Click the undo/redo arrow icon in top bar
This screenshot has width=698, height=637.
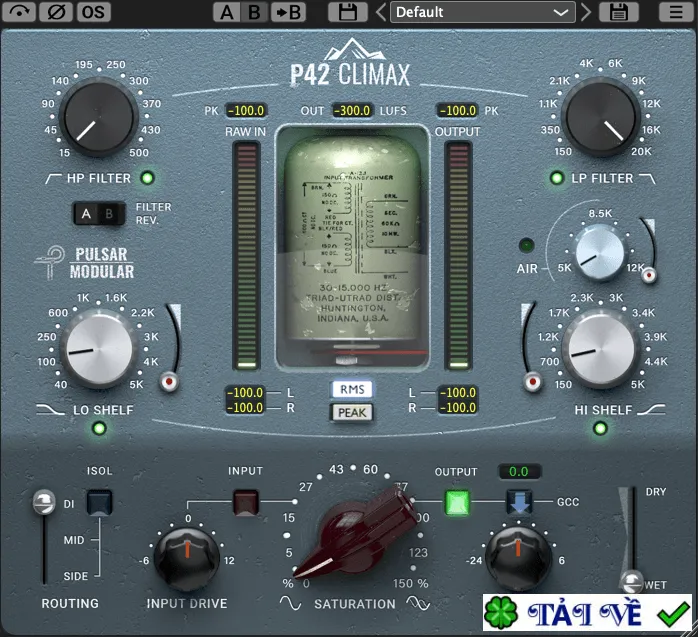tap(19, 12)
